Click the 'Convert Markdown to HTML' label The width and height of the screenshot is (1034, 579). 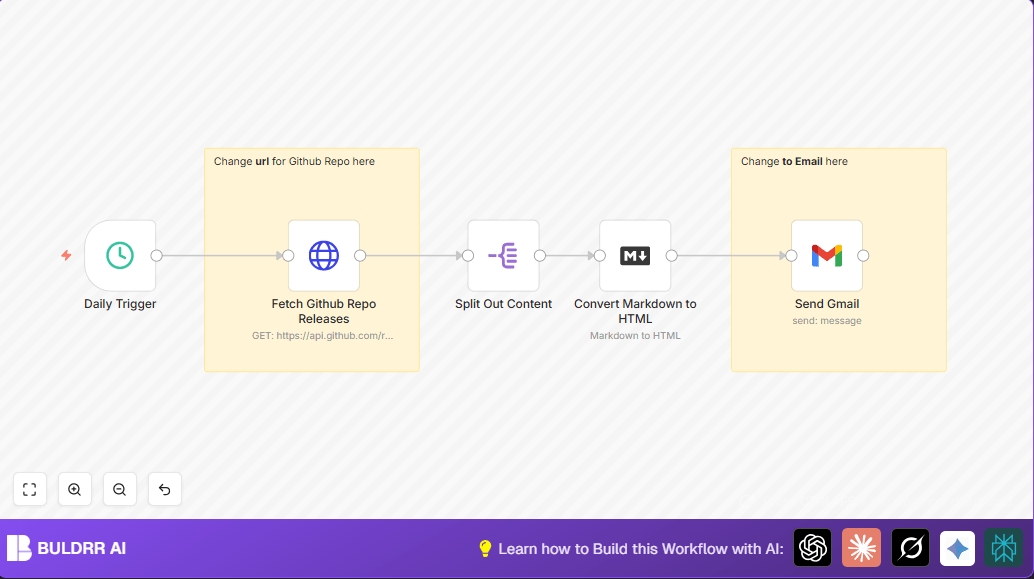coord(635,311)
